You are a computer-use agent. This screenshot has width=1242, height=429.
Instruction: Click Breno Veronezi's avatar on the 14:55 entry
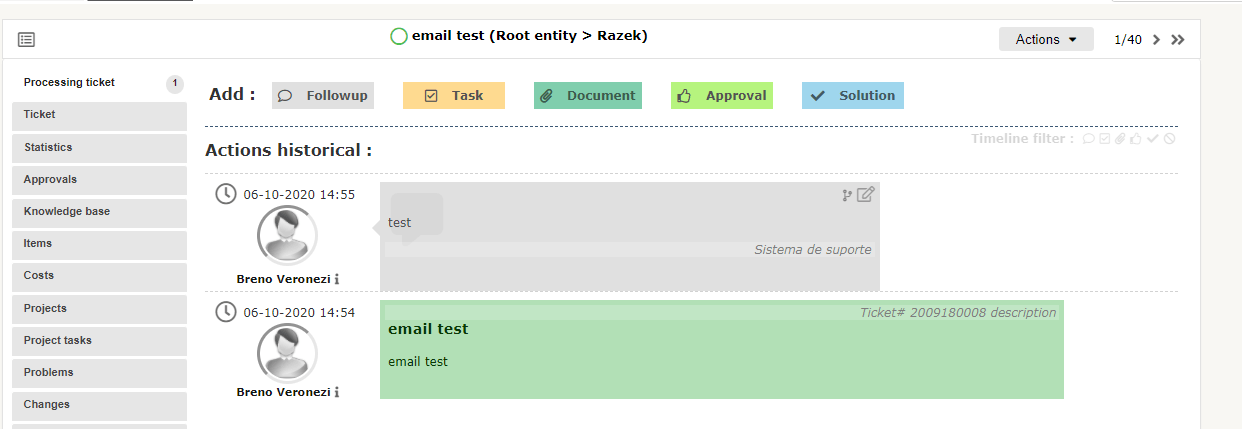[x=287, y=236]
